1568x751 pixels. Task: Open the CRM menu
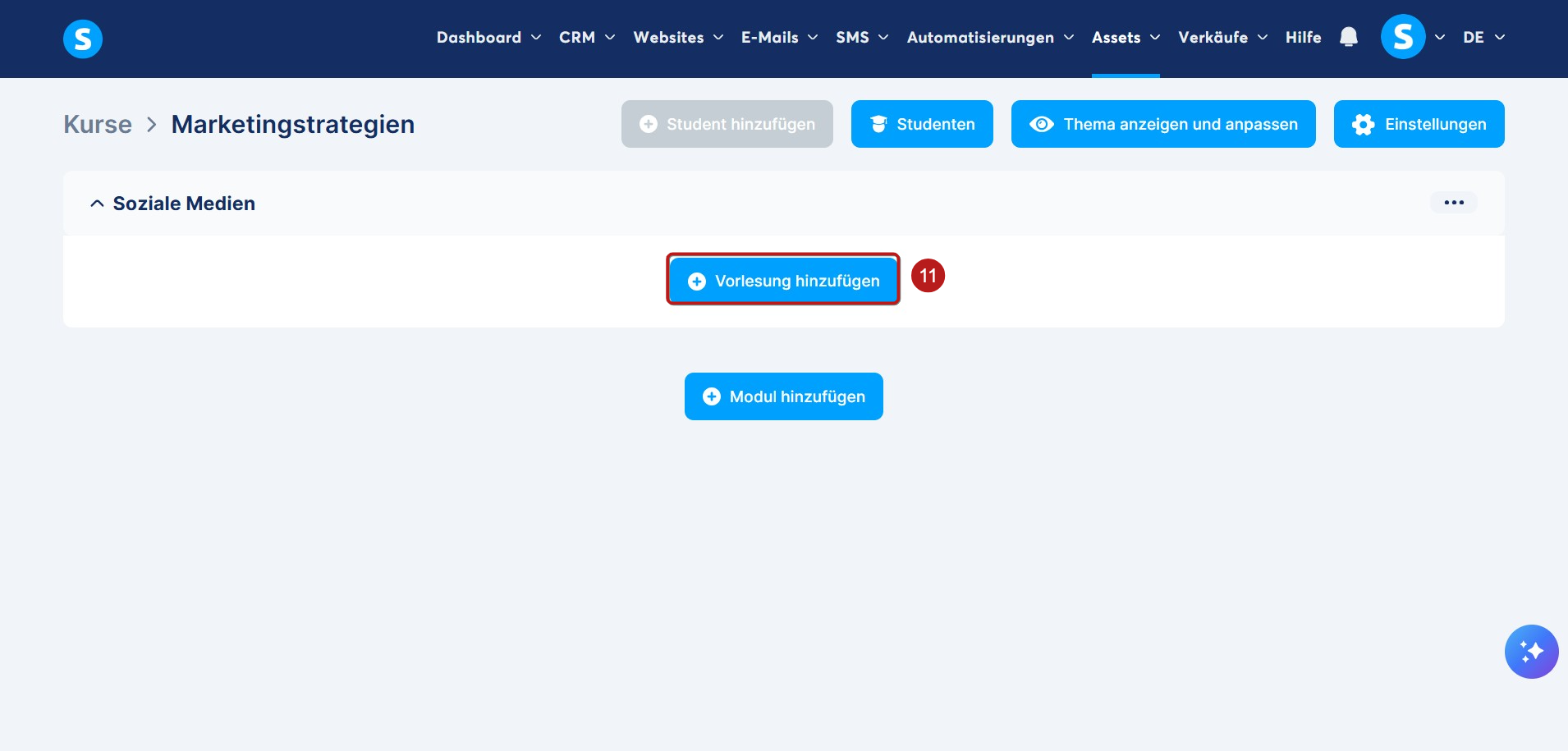[587, 38]
